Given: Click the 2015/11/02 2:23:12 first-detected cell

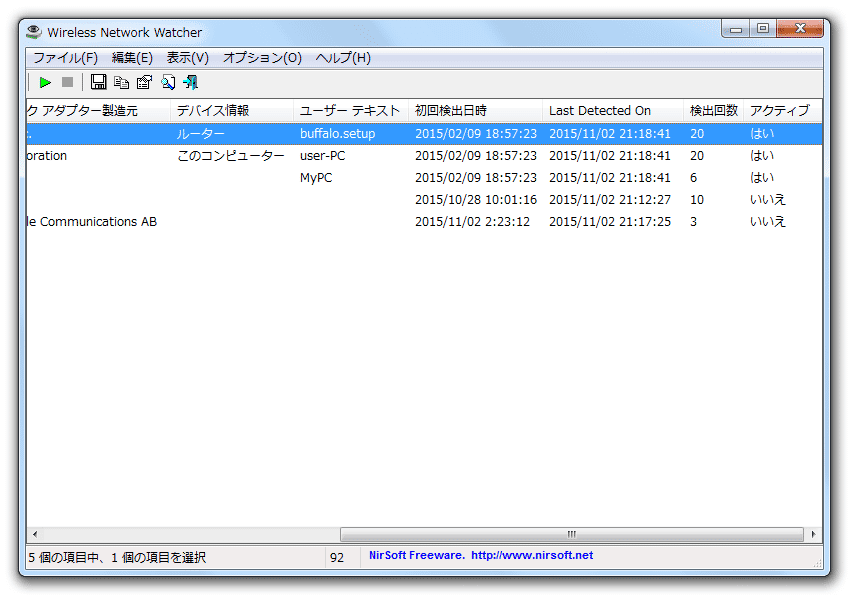Looking at the screenshot, I should click(472, 222).
